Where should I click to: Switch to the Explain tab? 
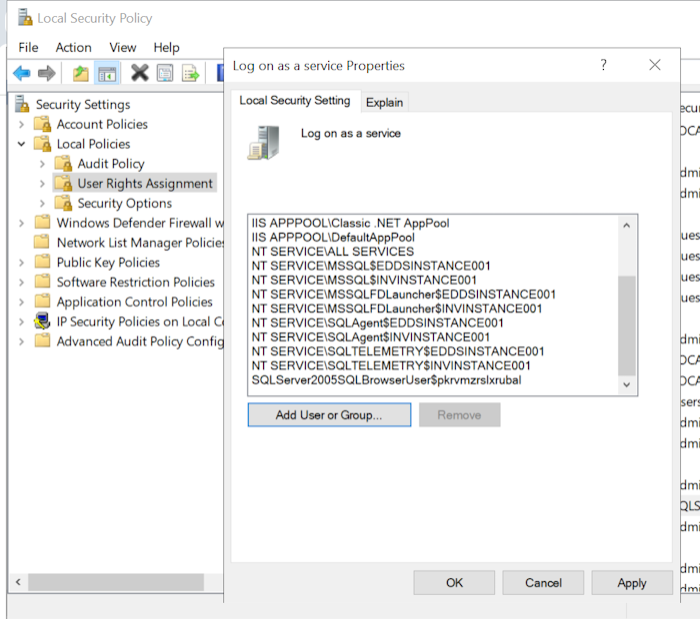384,103
